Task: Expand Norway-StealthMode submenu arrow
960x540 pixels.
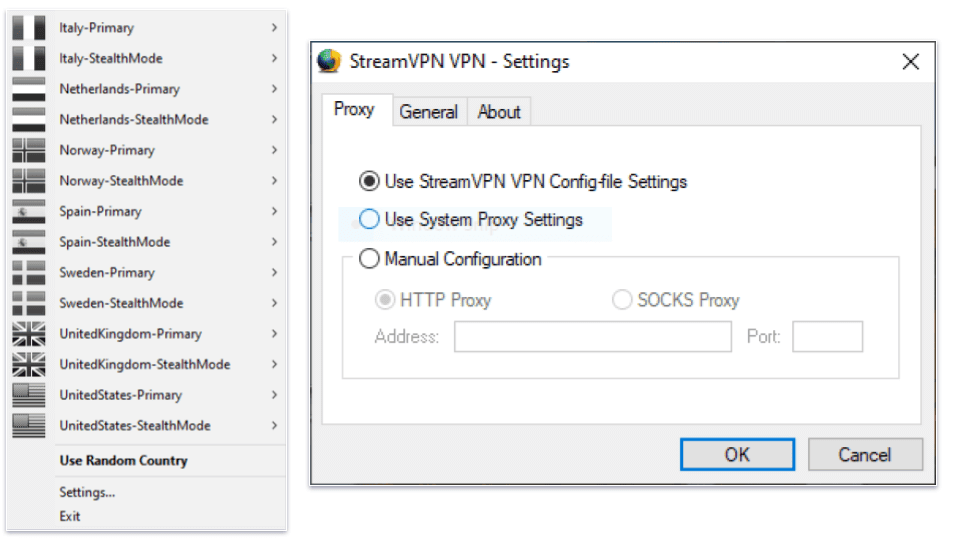Action: (274, 181)
